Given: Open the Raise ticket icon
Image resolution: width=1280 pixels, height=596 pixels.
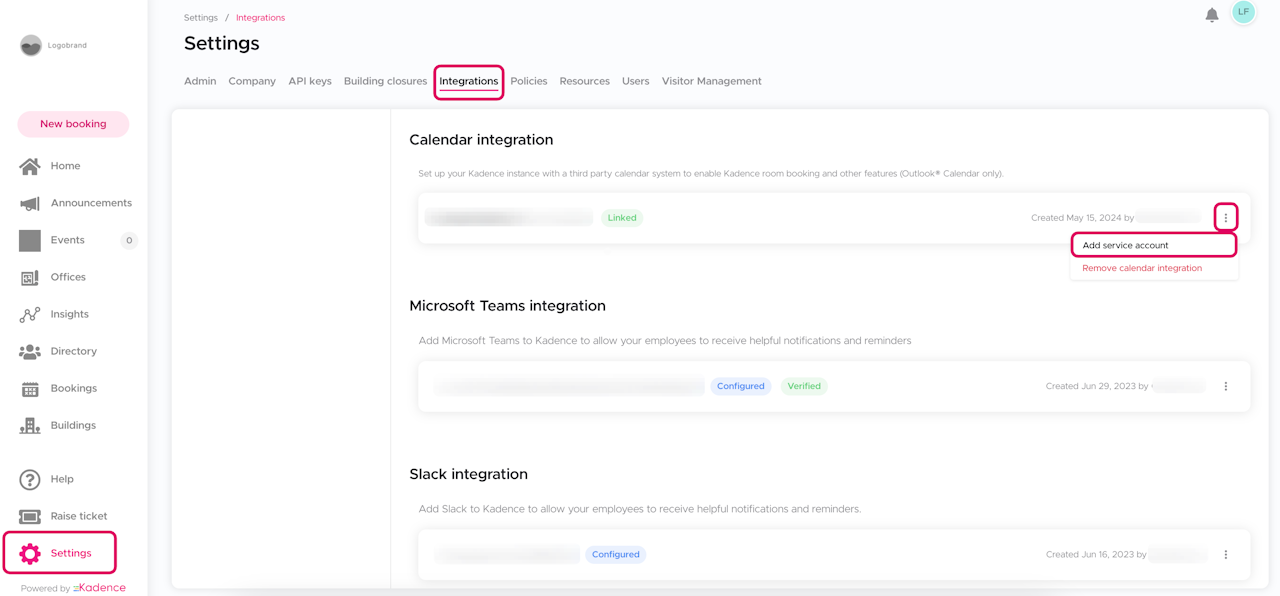Looking at the screenshot, I should 30,516.
